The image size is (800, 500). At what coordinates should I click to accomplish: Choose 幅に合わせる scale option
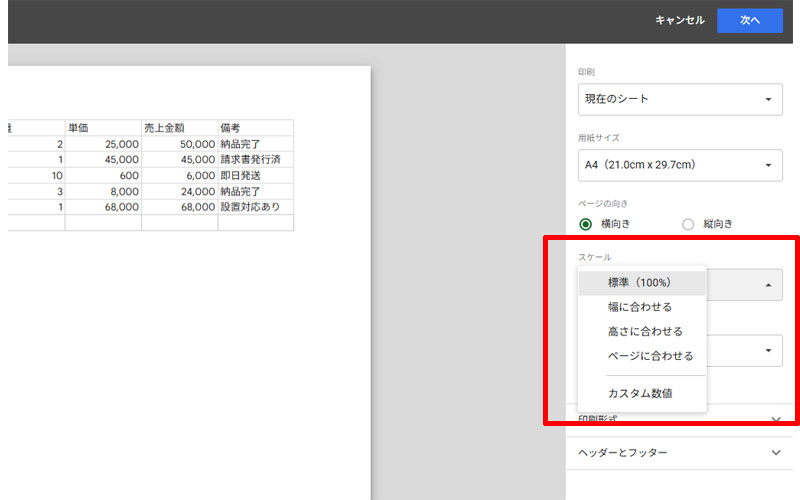(642, 307)
